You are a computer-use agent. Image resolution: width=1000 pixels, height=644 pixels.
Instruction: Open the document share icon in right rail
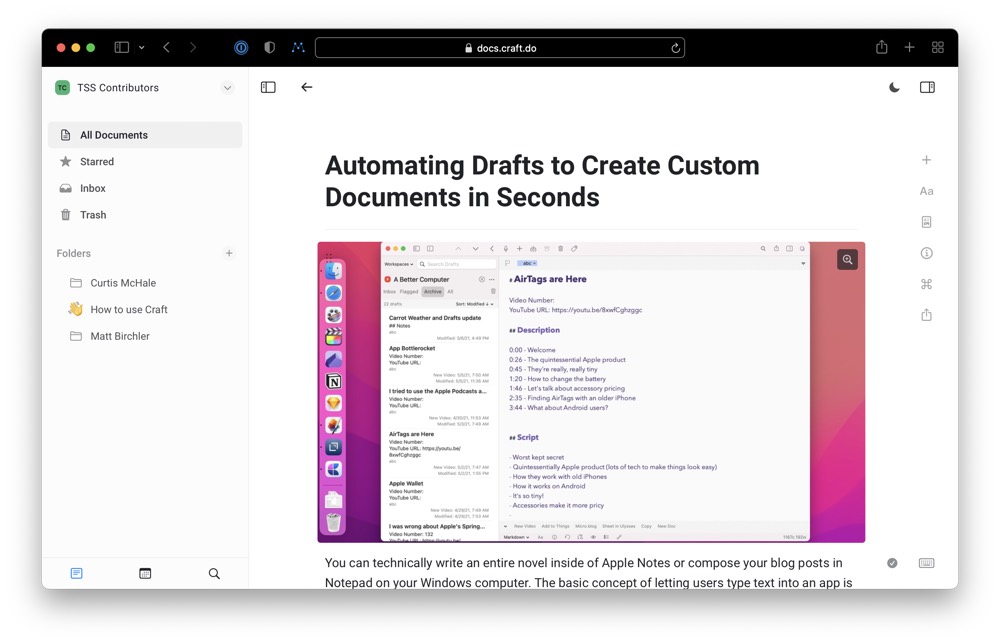[927, 315]
